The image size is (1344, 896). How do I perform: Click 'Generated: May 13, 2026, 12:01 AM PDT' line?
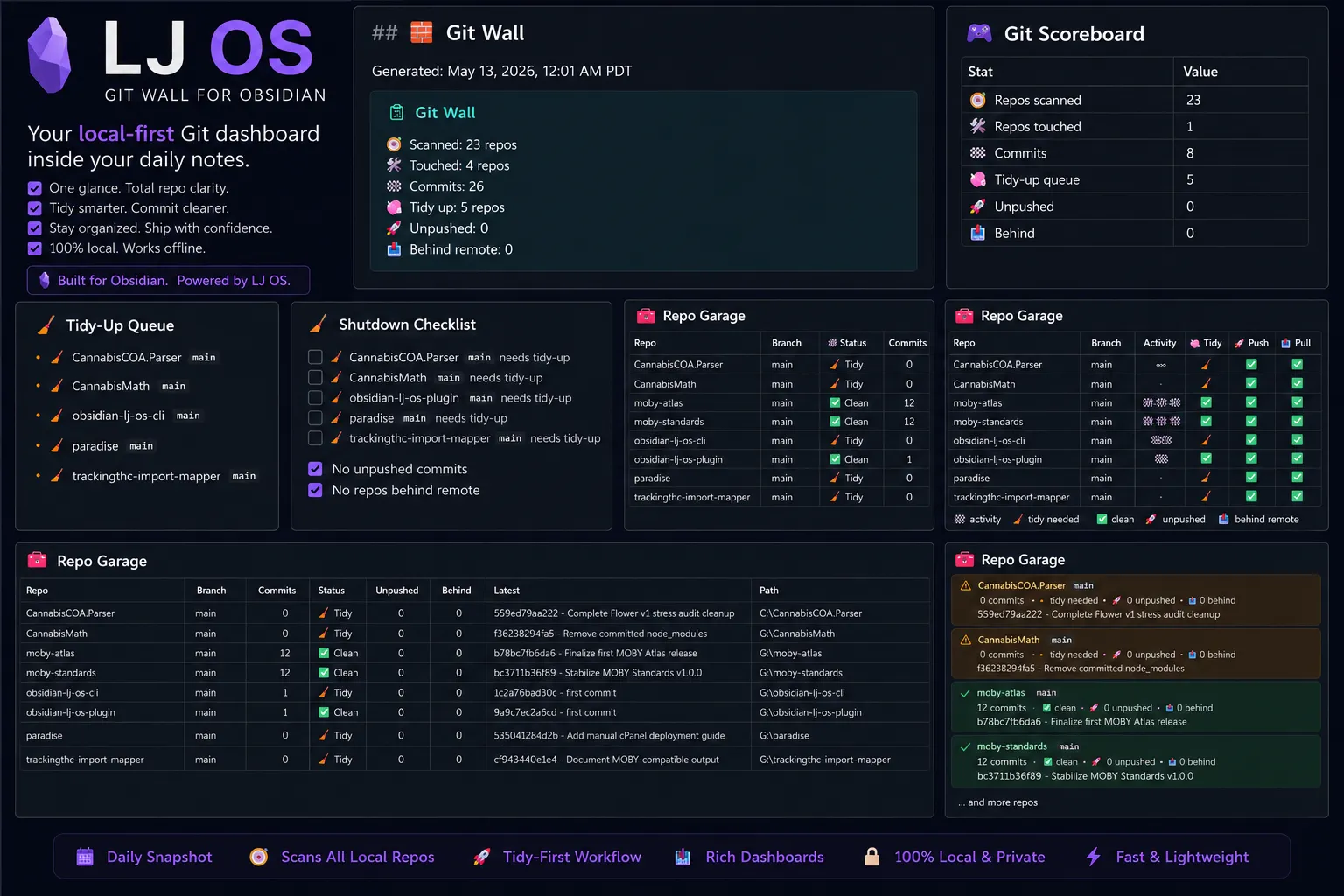click(501, 71)
